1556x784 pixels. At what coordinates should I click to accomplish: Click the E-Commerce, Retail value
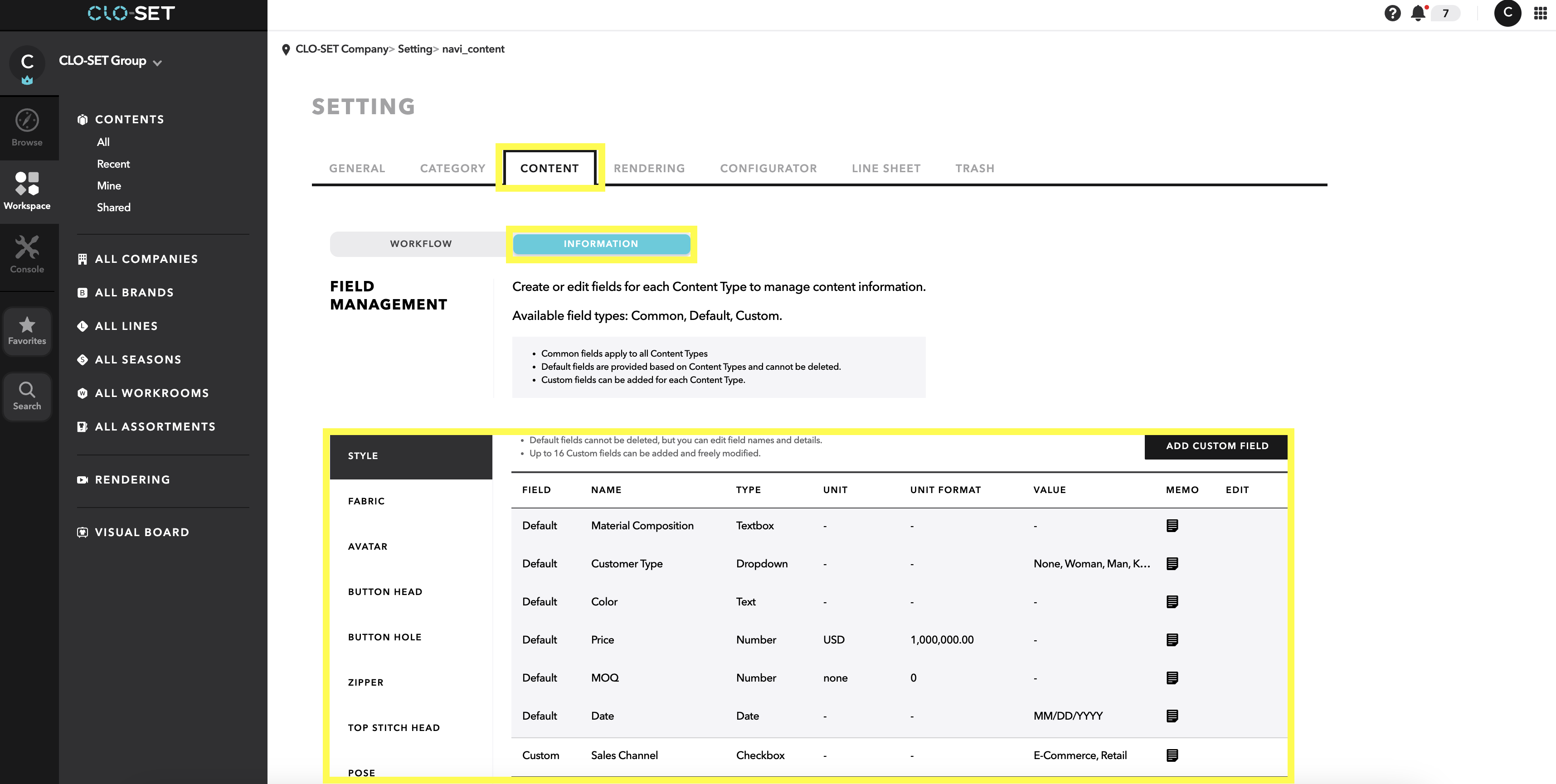pos(1079,755)
